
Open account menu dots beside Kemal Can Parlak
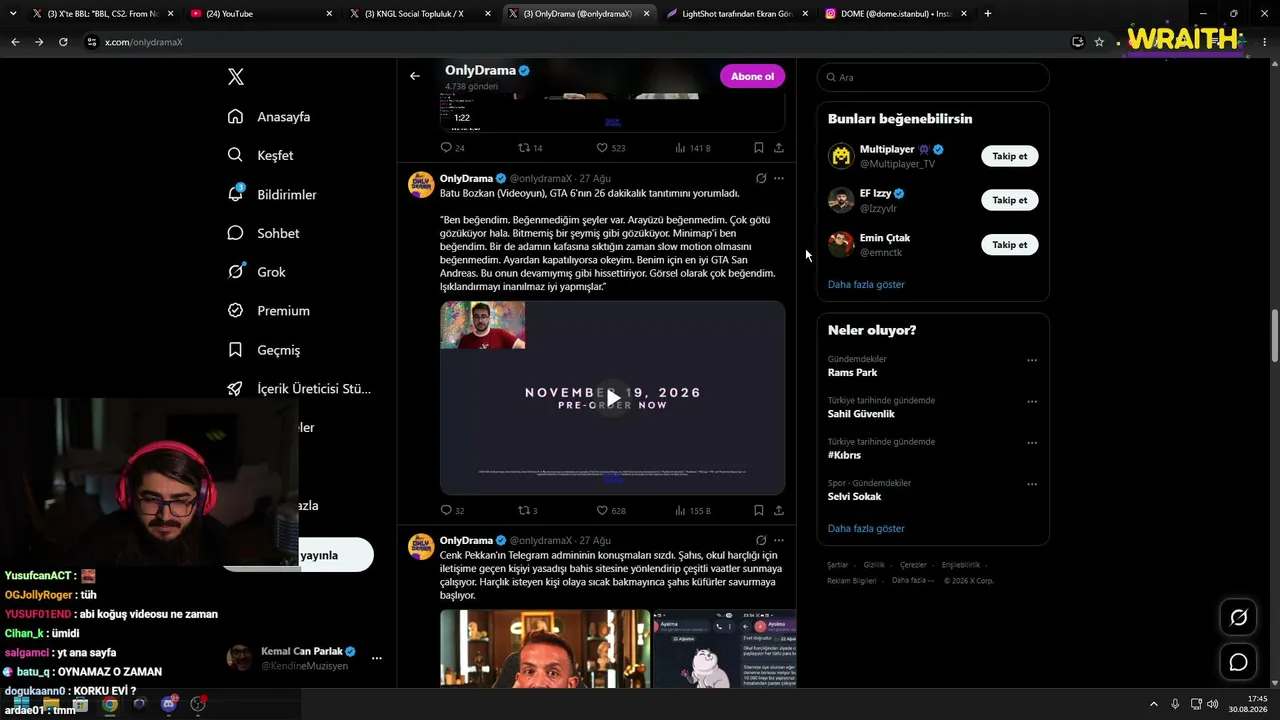(x=377, y=658)
